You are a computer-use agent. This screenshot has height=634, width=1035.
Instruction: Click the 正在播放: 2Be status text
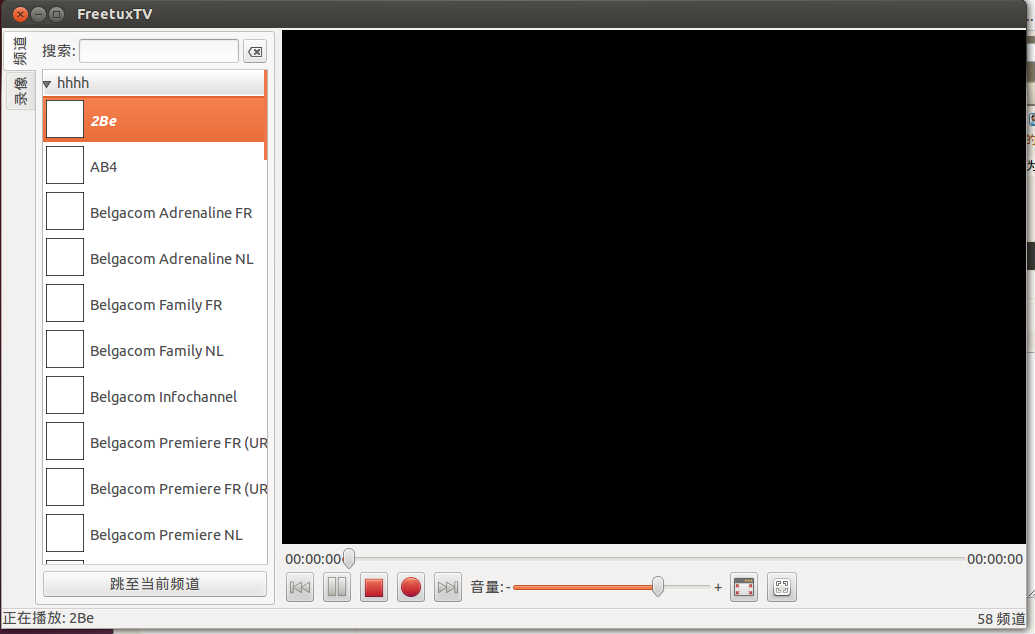(x=48, y=618)
